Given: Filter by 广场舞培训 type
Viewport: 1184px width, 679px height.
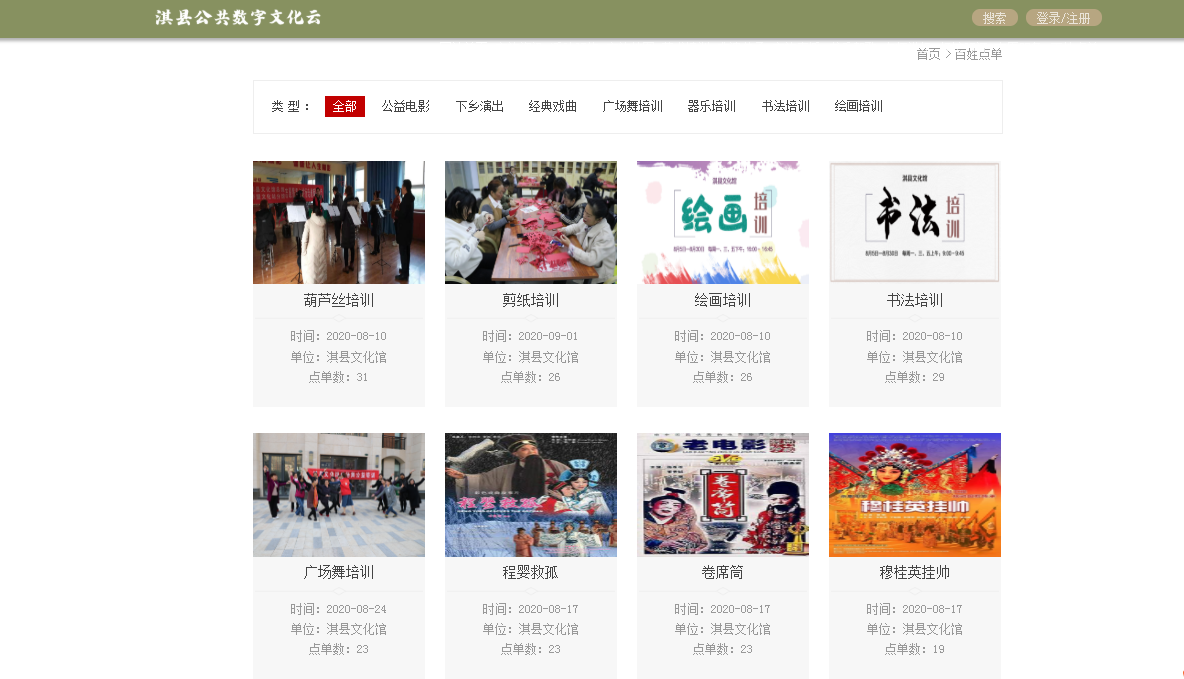Looking at the screenshot, I should [x=633, y=106].
